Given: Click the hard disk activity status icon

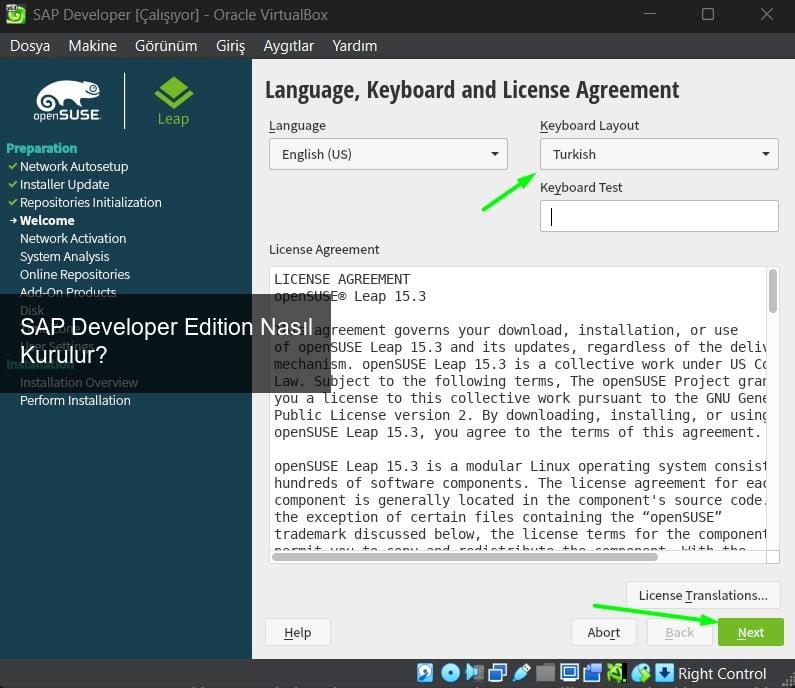Looking at the screenshot, I should pos(425,673).
